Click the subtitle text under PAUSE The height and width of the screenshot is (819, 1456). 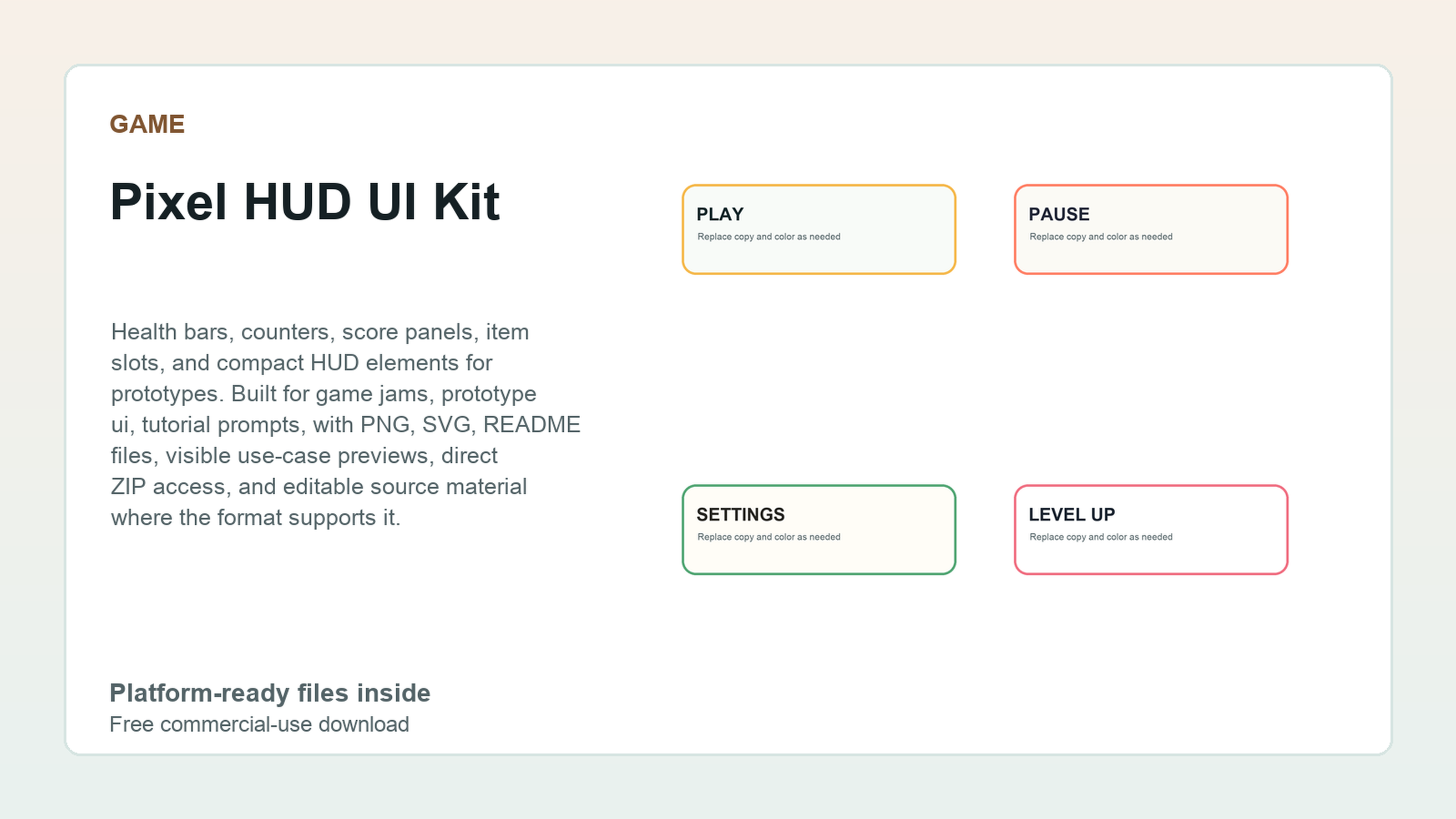tap(1101, 237)
